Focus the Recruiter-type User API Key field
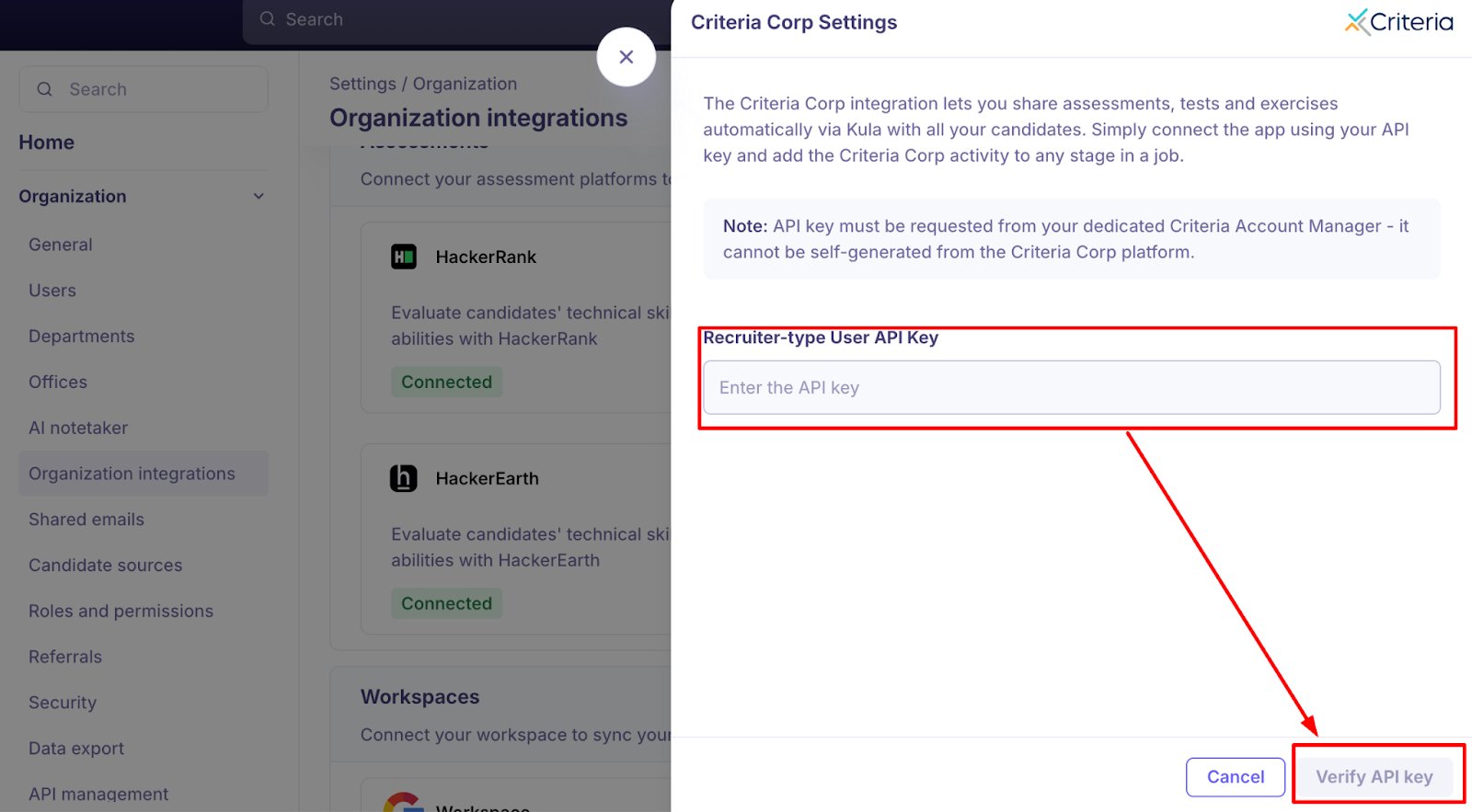The width and height of the screenshot is (1472, 812). 1072,387
